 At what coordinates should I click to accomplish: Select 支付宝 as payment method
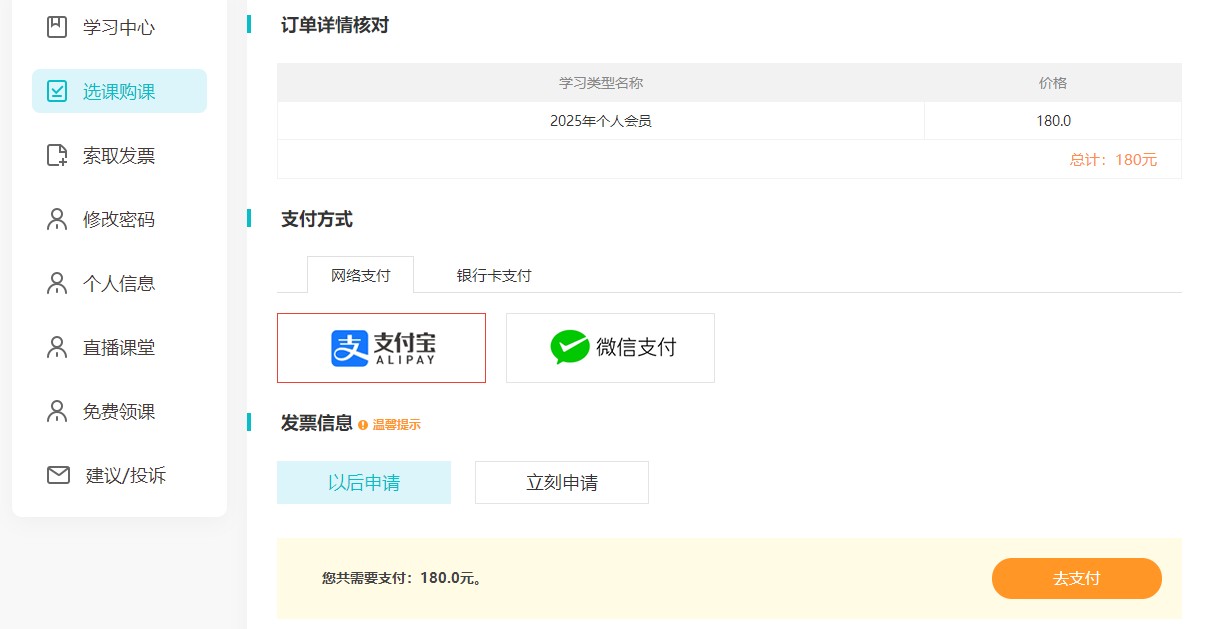381,347
